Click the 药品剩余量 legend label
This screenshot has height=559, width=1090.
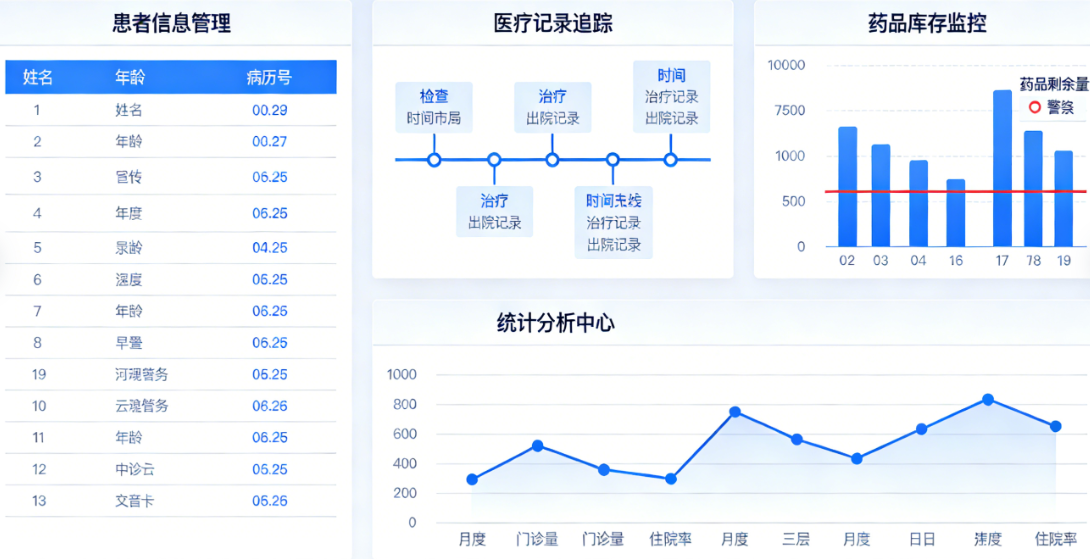pyautogui.click(x=1054, y=85)
